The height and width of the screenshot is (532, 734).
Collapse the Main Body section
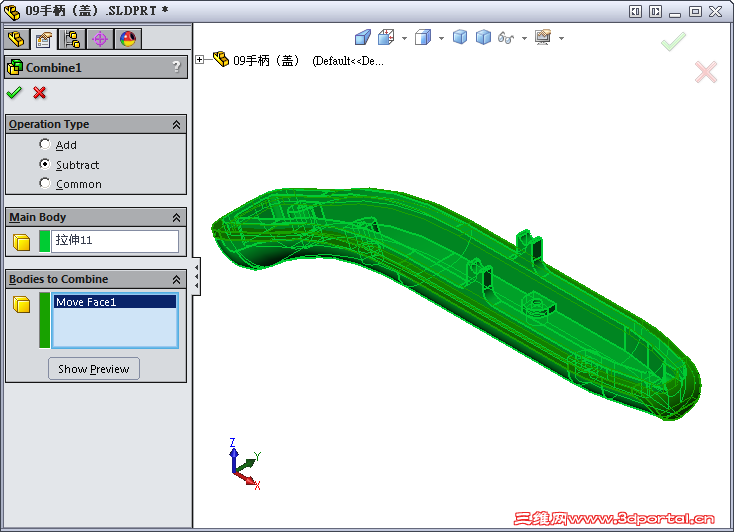[x=176, y=217]
